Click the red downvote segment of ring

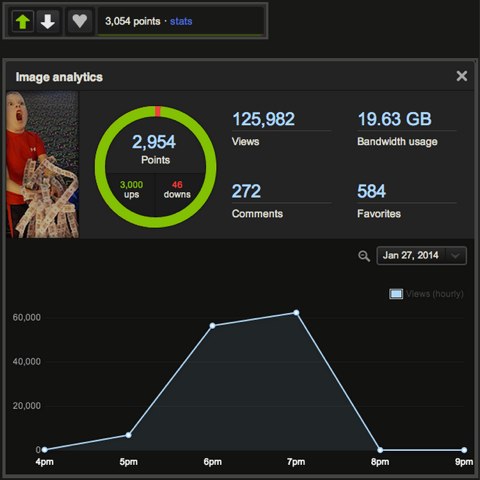click(158, 111)
